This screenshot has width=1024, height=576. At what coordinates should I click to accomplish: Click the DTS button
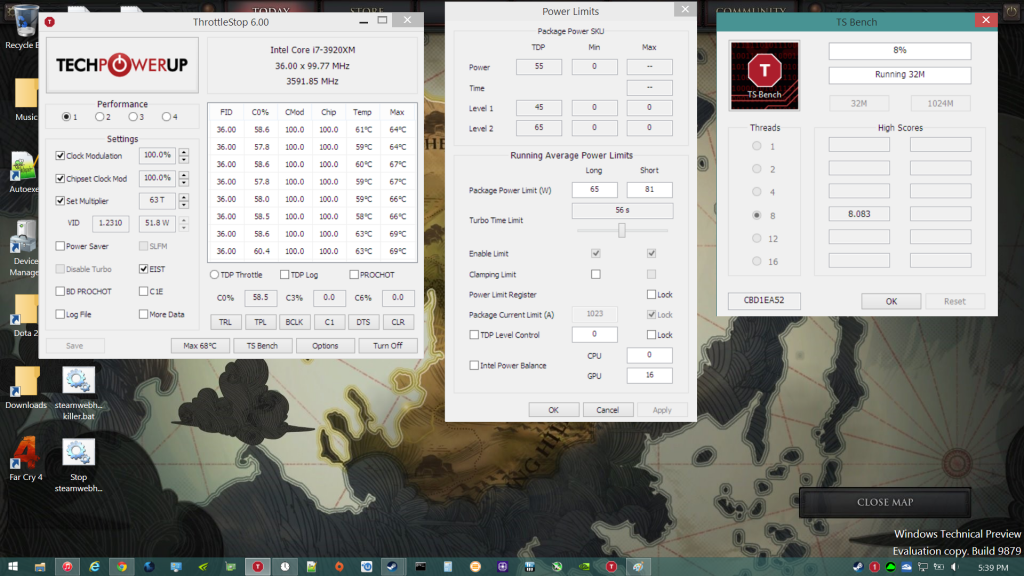click(x=363, y=322)
